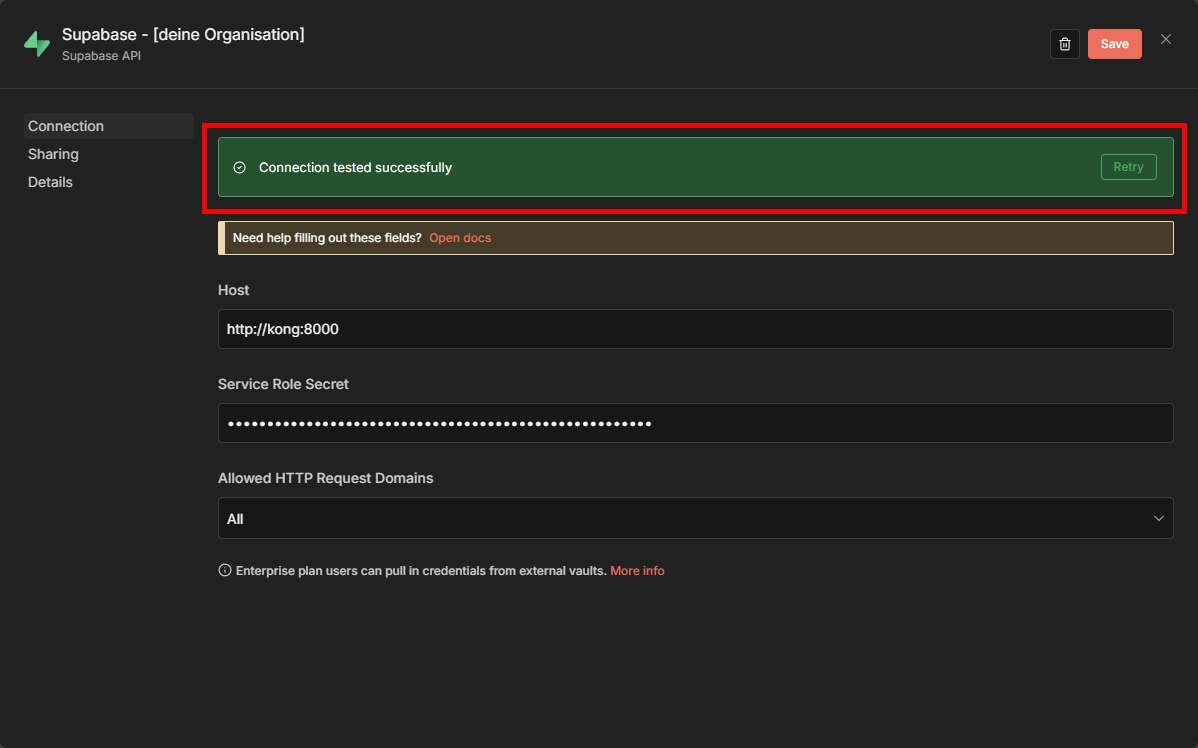Follow the More info link

[x=637, y=571]
